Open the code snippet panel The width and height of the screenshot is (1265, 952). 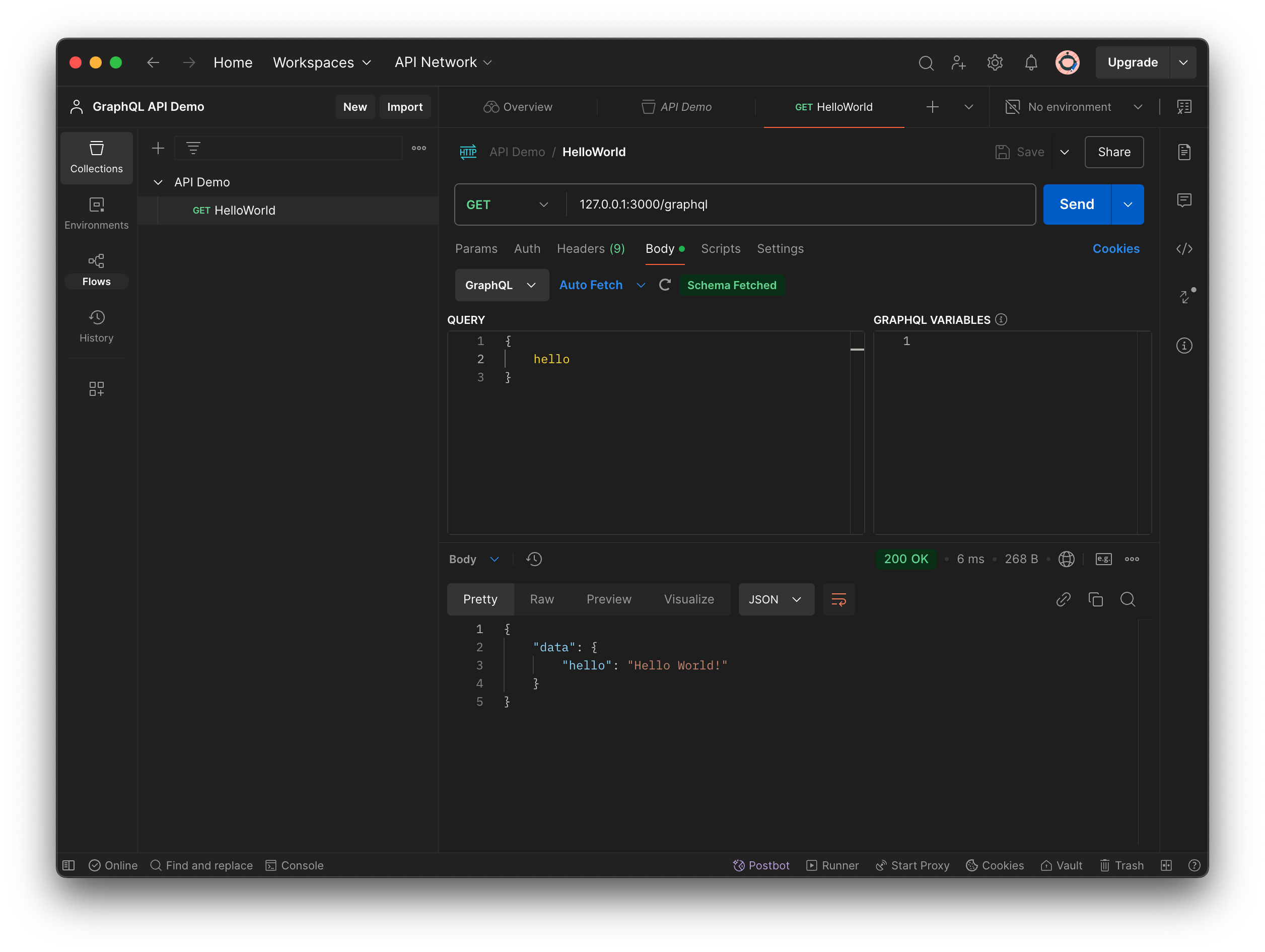1184,248
